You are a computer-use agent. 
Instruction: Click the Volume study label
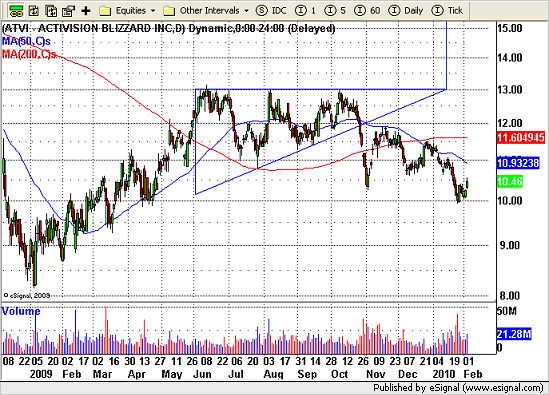[x=21, y=311]
